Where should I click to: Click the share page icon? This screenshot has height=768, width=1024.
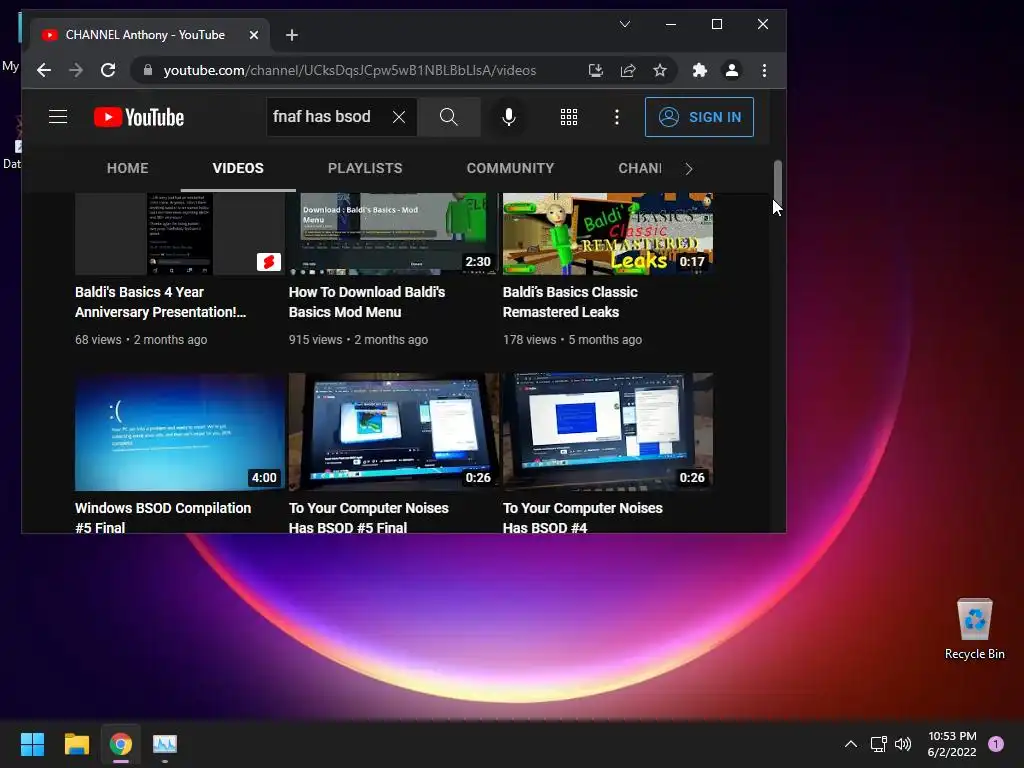[x=628, y=71]
